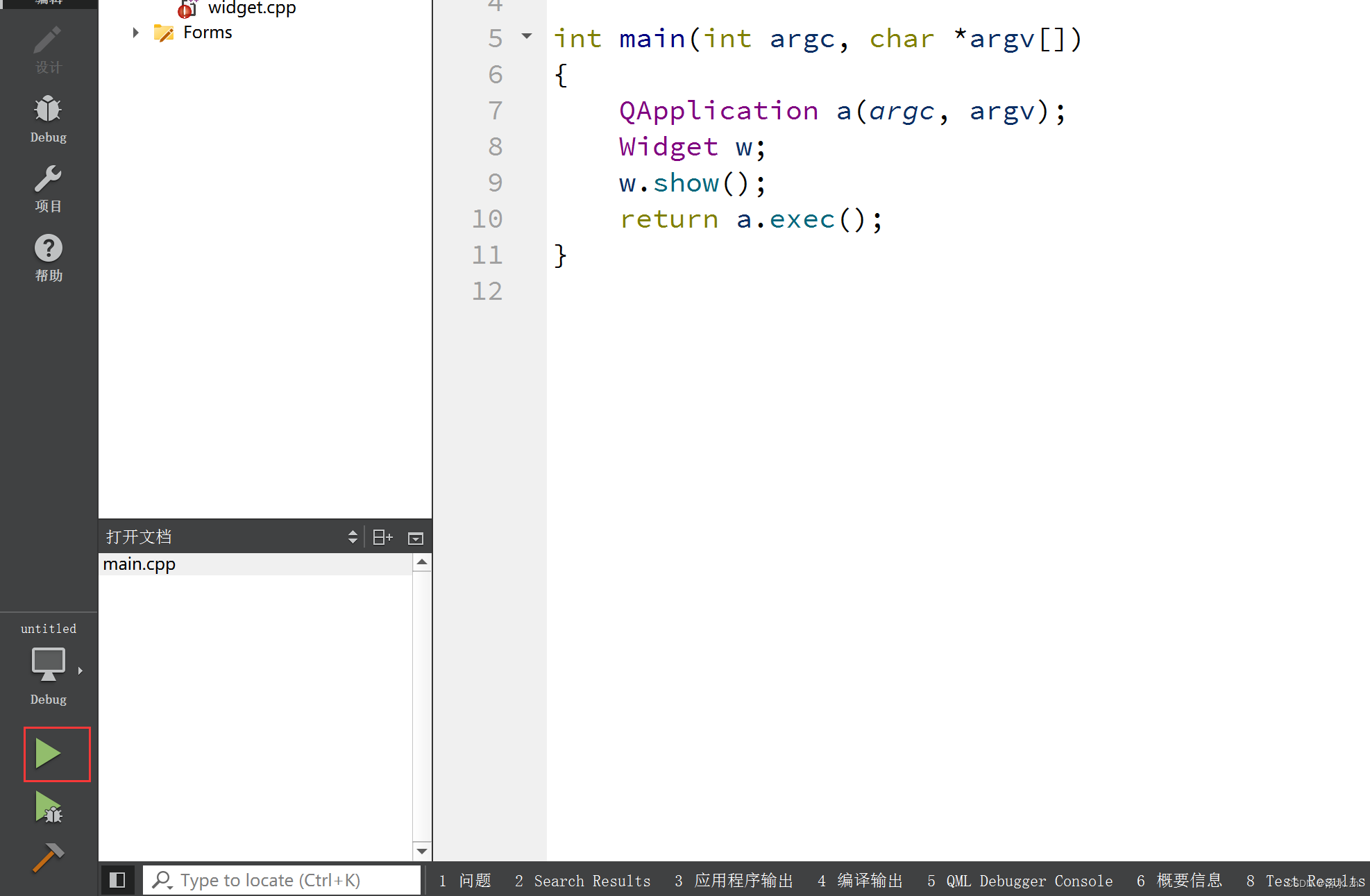Viewport: 1370px width, 896px height.
Task: Click the QApplication class name in code
Action: click(718, 111)
